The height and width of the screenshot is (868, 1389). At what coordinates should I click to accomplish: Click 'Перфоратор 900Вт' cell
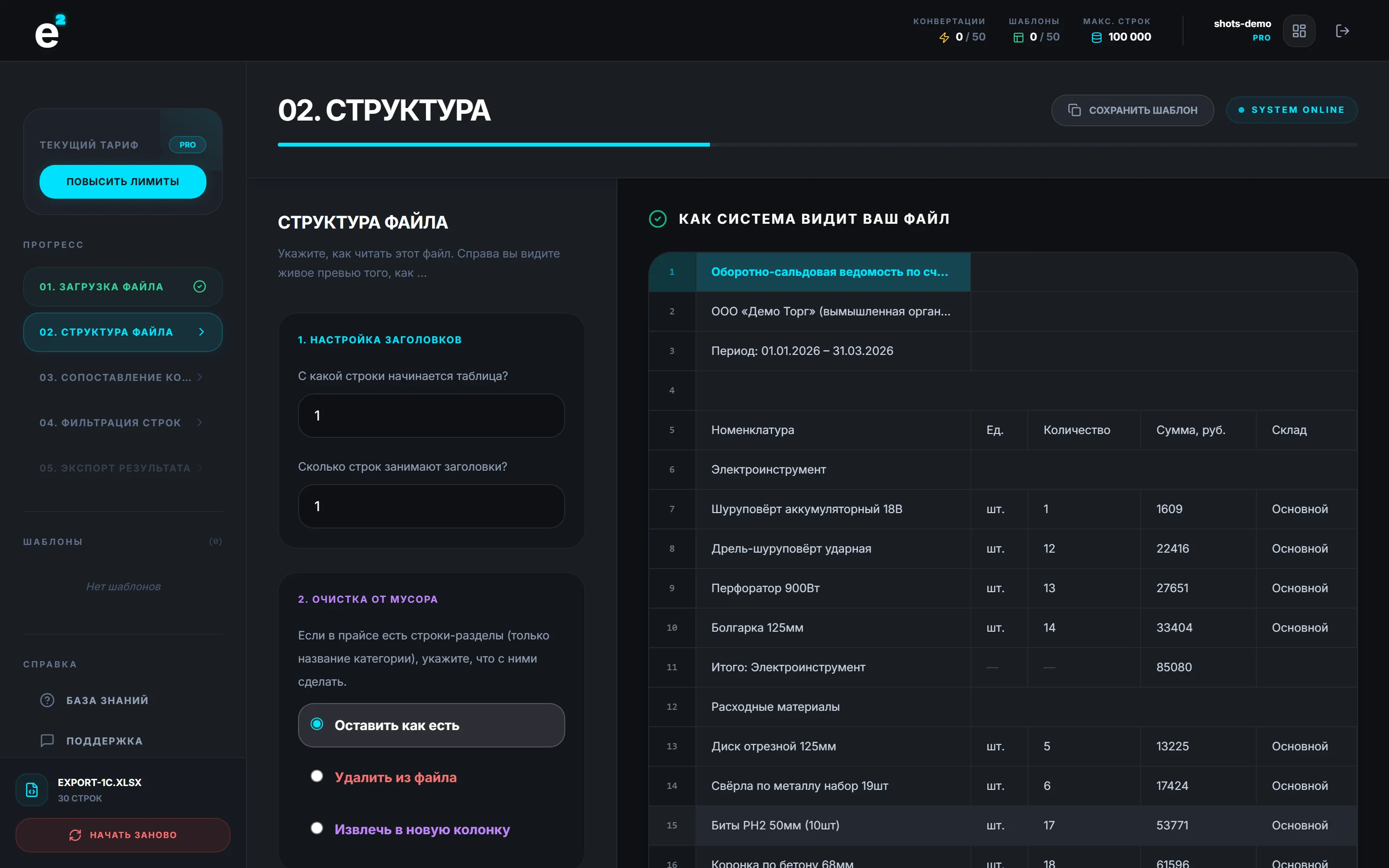pyautogui.click(x=833, y=588)
